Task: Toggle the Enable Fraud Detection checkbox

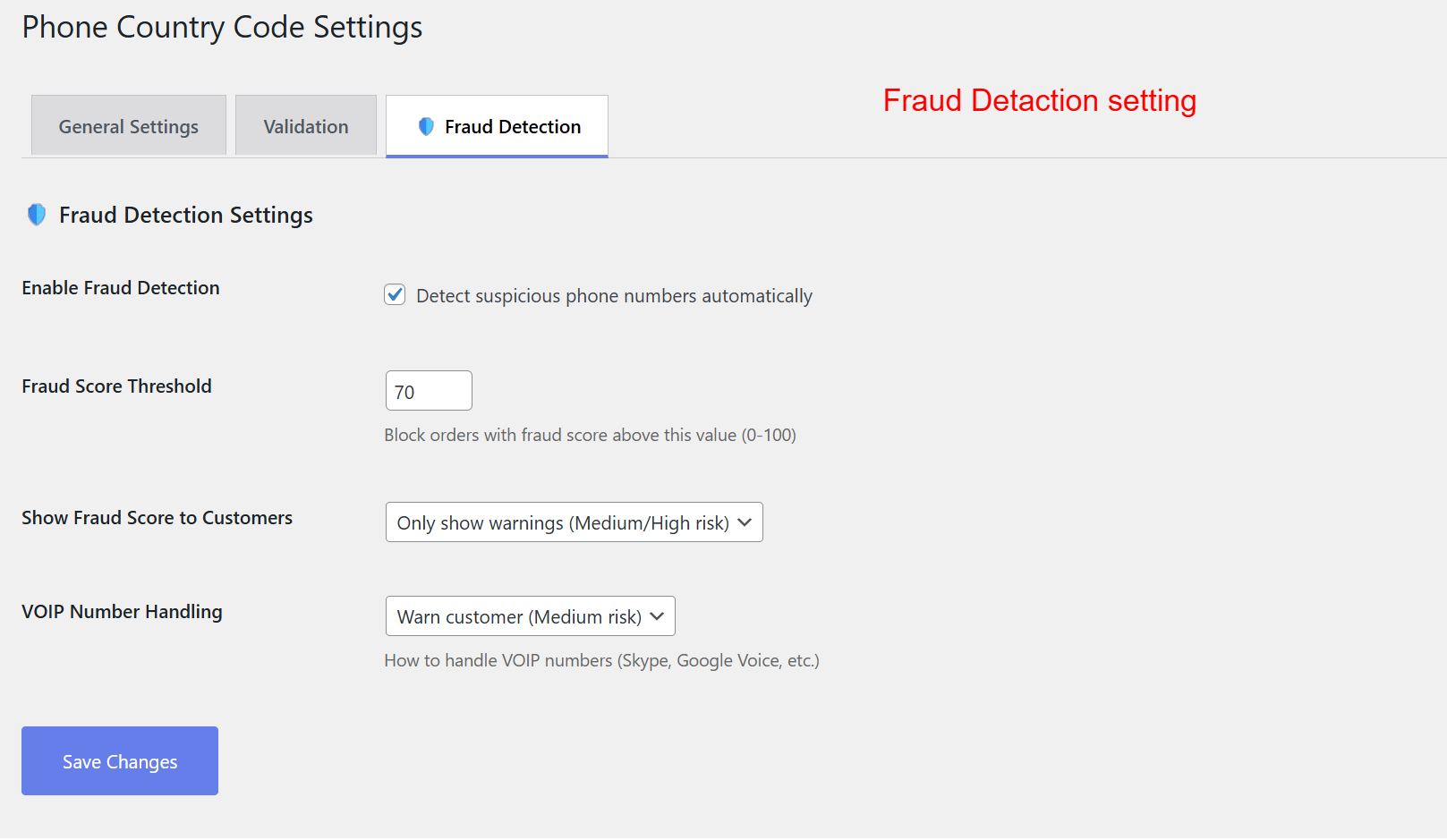Action: 395,294
